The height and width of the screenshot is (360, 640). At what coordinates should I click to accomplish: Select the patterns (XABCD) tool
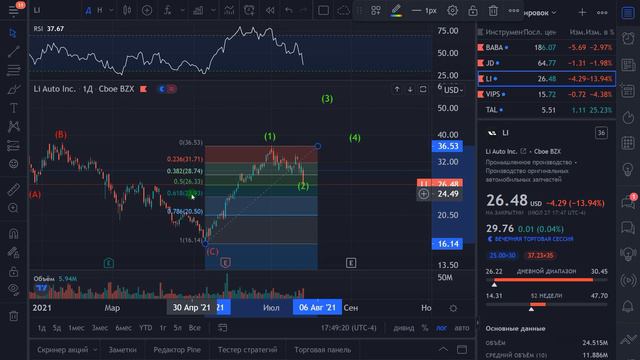[13, 127]
